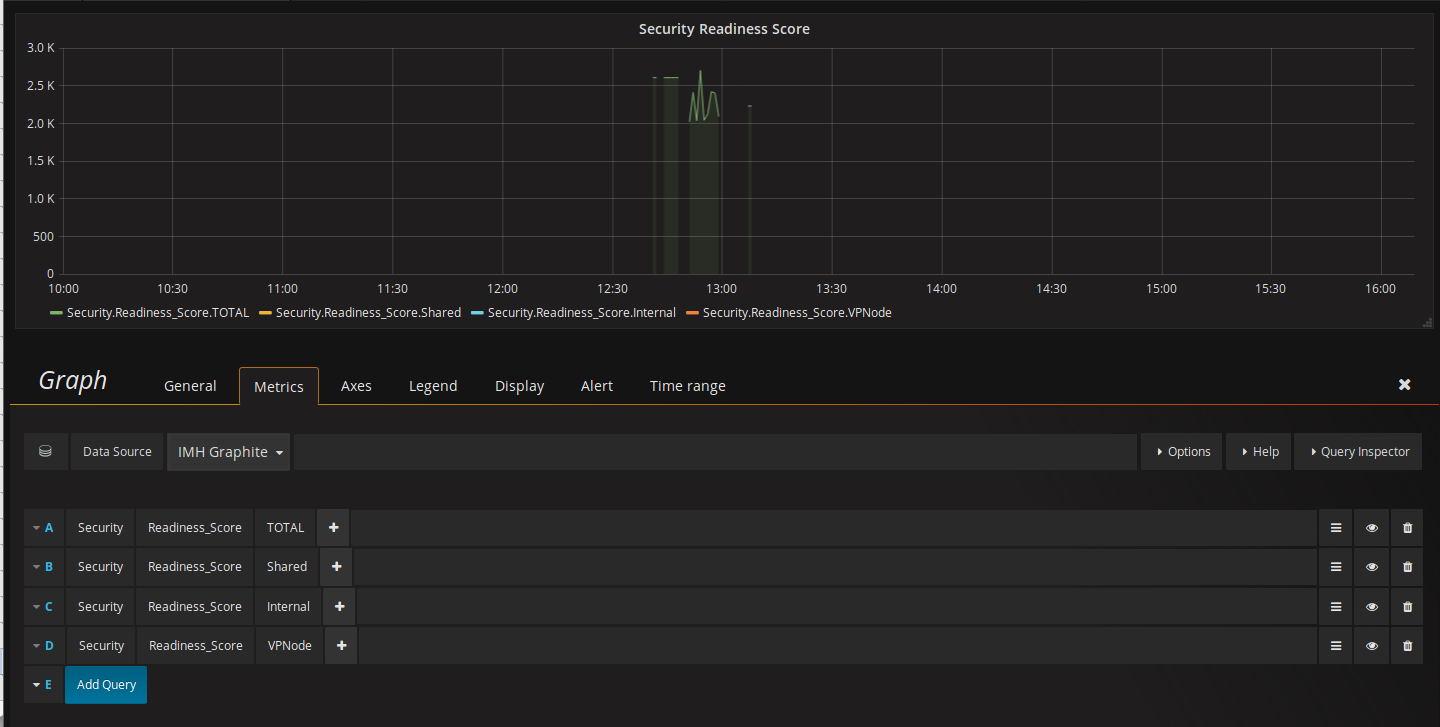Remove query B using the trash icon

click(1407, 567)
